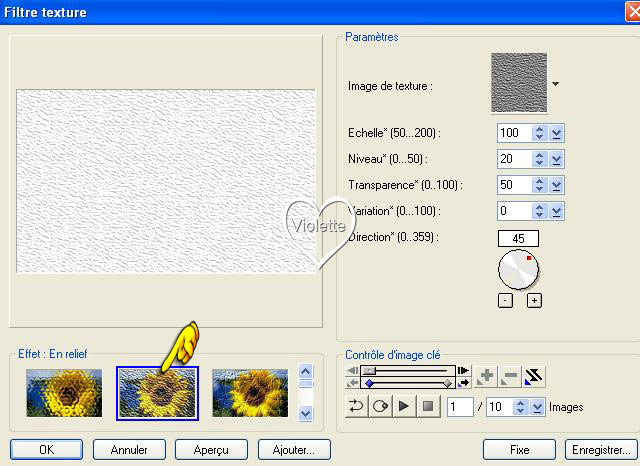Click the OK button
This screenshot has width=640, height=466.
point(46,450)
